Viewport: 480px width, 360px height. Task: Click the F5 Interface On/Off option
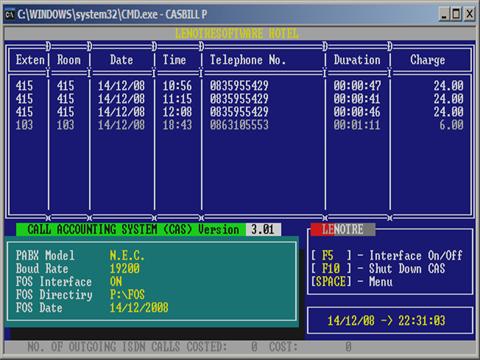[387, 256]
